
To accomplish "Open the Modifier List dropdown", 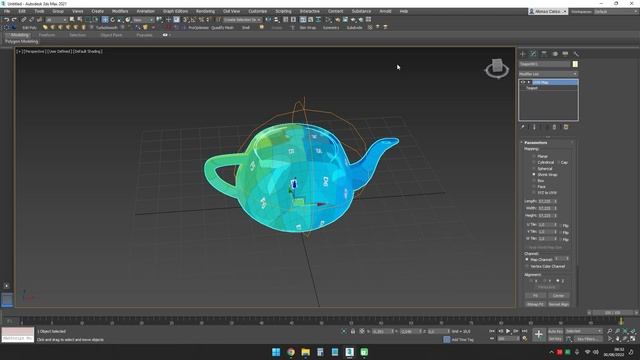I will coord(548,74).
